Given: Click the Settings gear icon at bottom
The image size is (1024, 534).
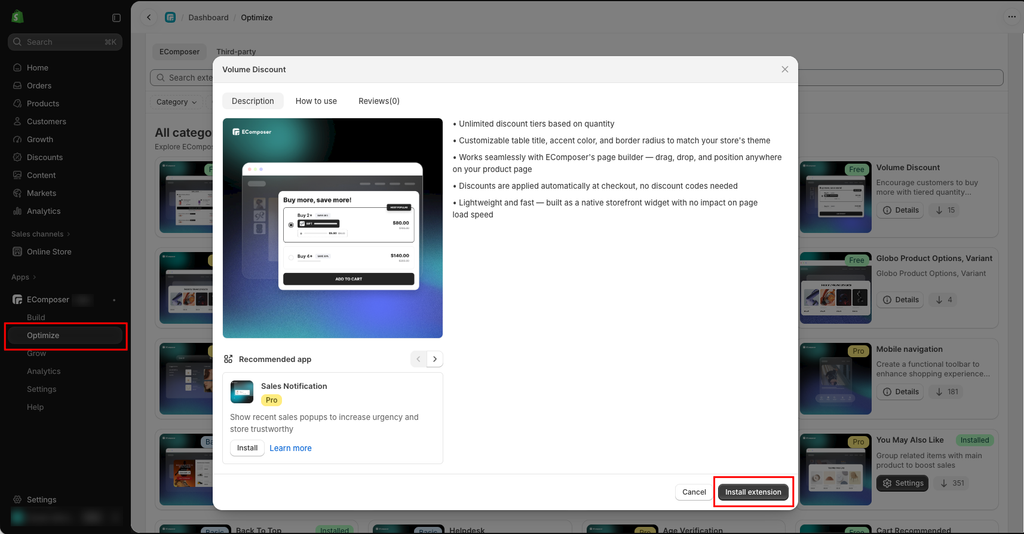Looking at the screenshot, I should coord(18,499).
